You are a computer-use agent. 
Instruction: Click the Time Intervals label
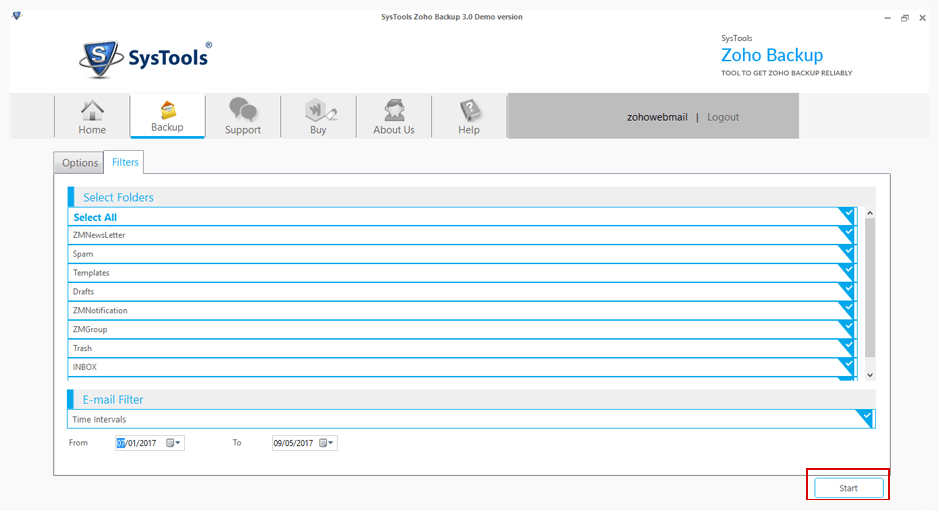[99, 419]
